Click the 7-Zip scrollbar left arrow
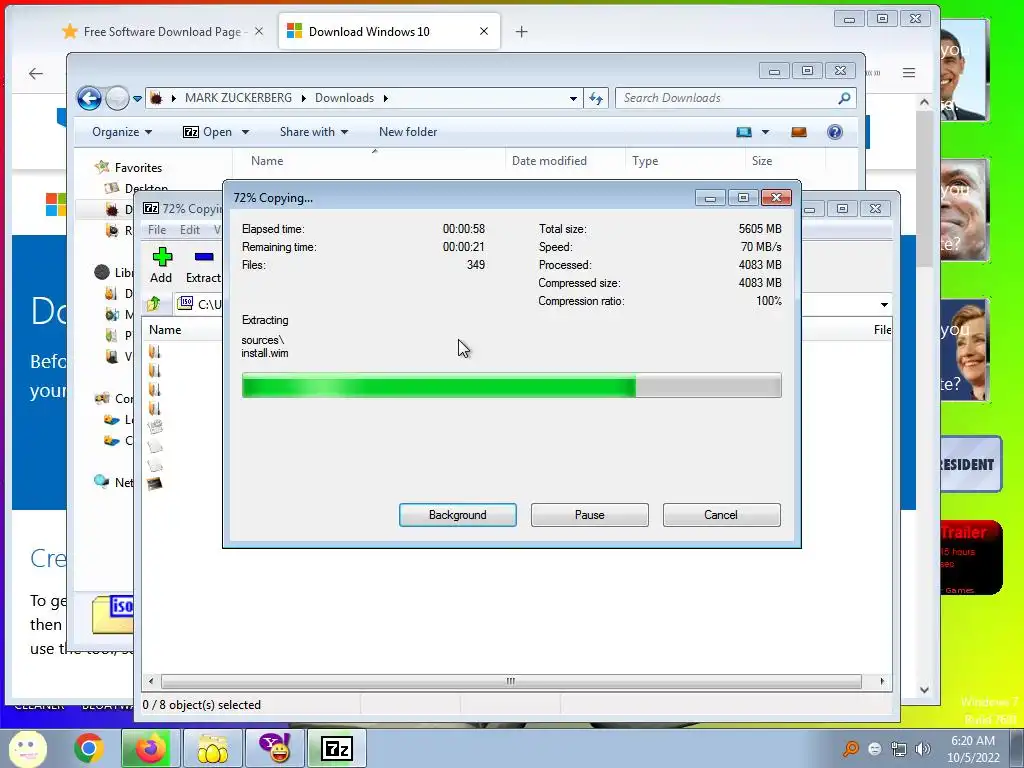 click(151, 681)
